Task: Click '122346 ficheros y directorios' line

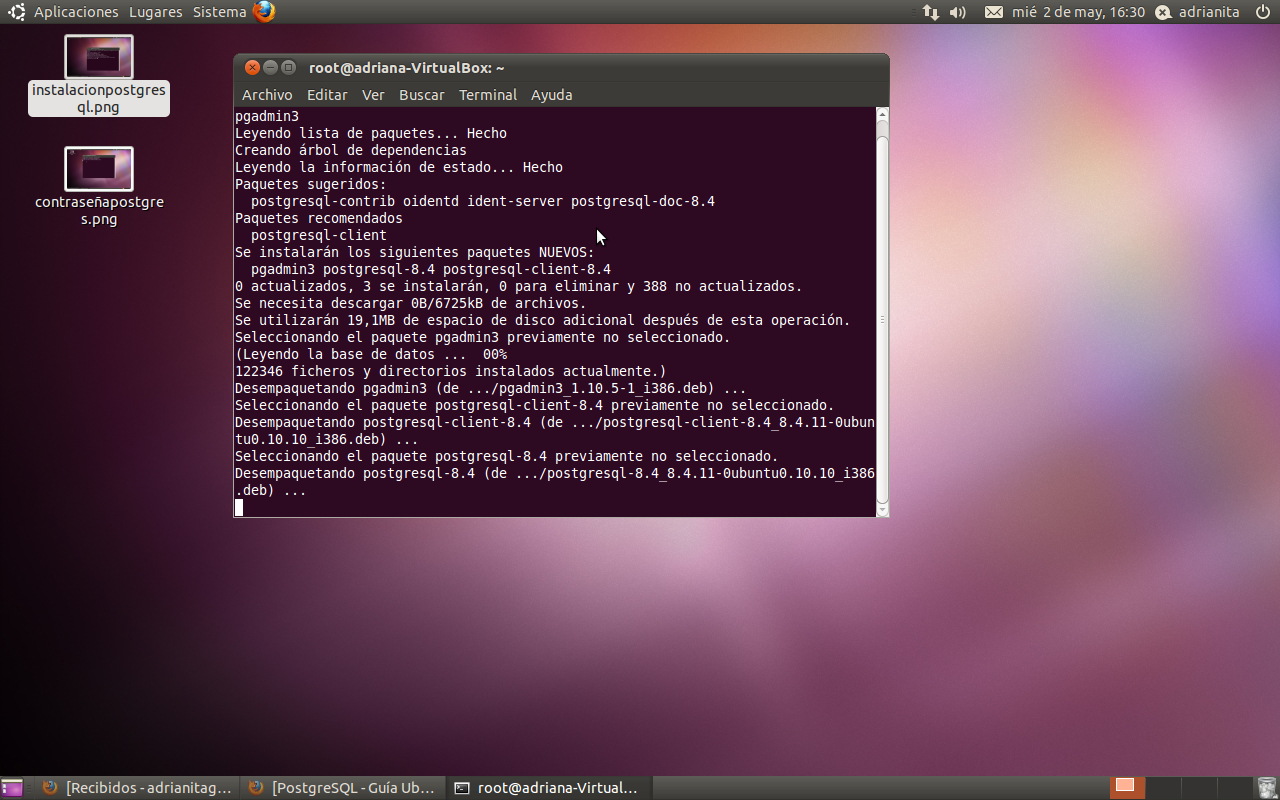Action: (451, 371)
